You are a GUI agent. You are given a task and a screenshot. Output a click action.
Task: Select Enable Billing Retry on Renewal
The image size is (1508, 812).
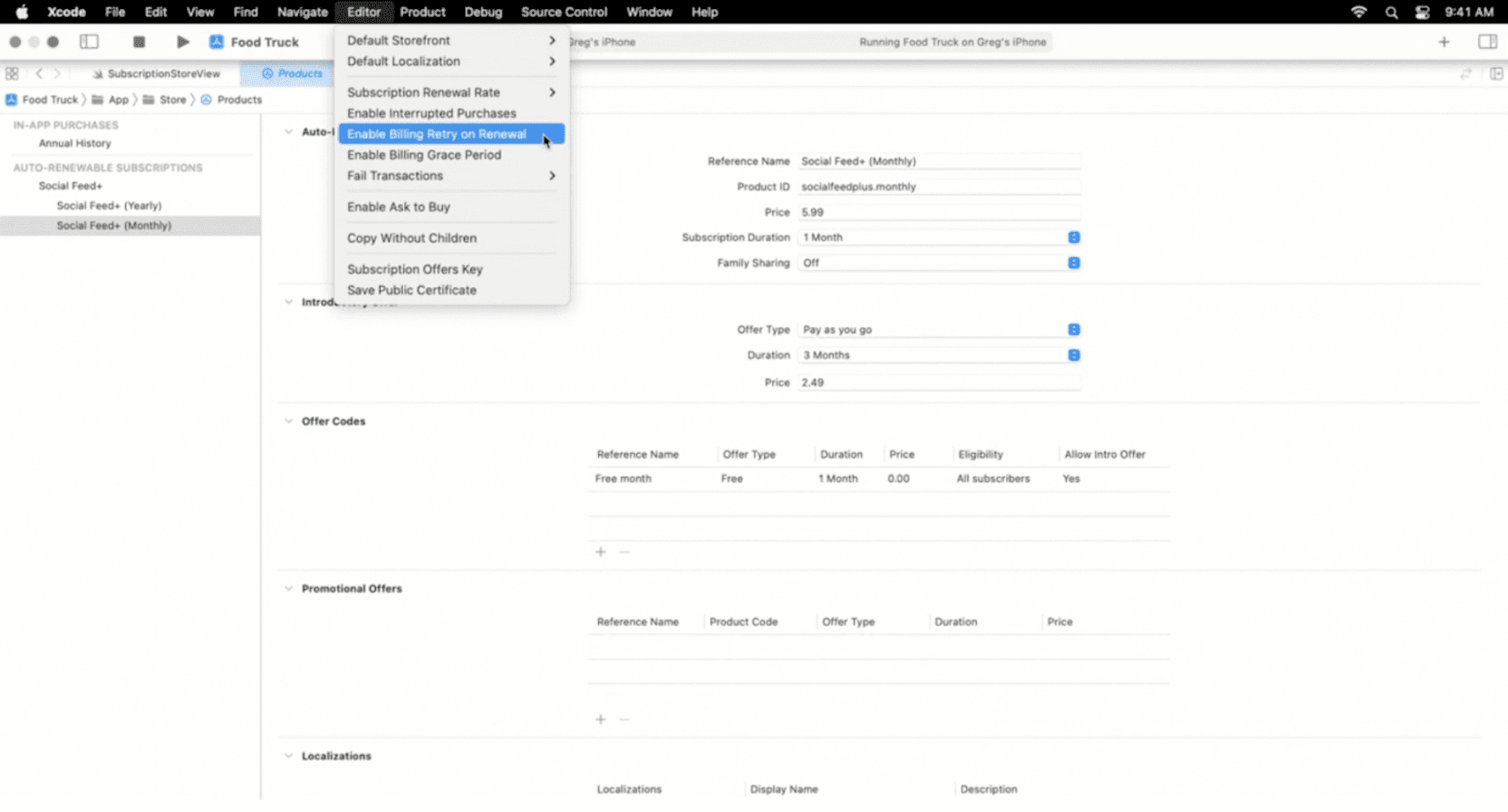[451, 134]
